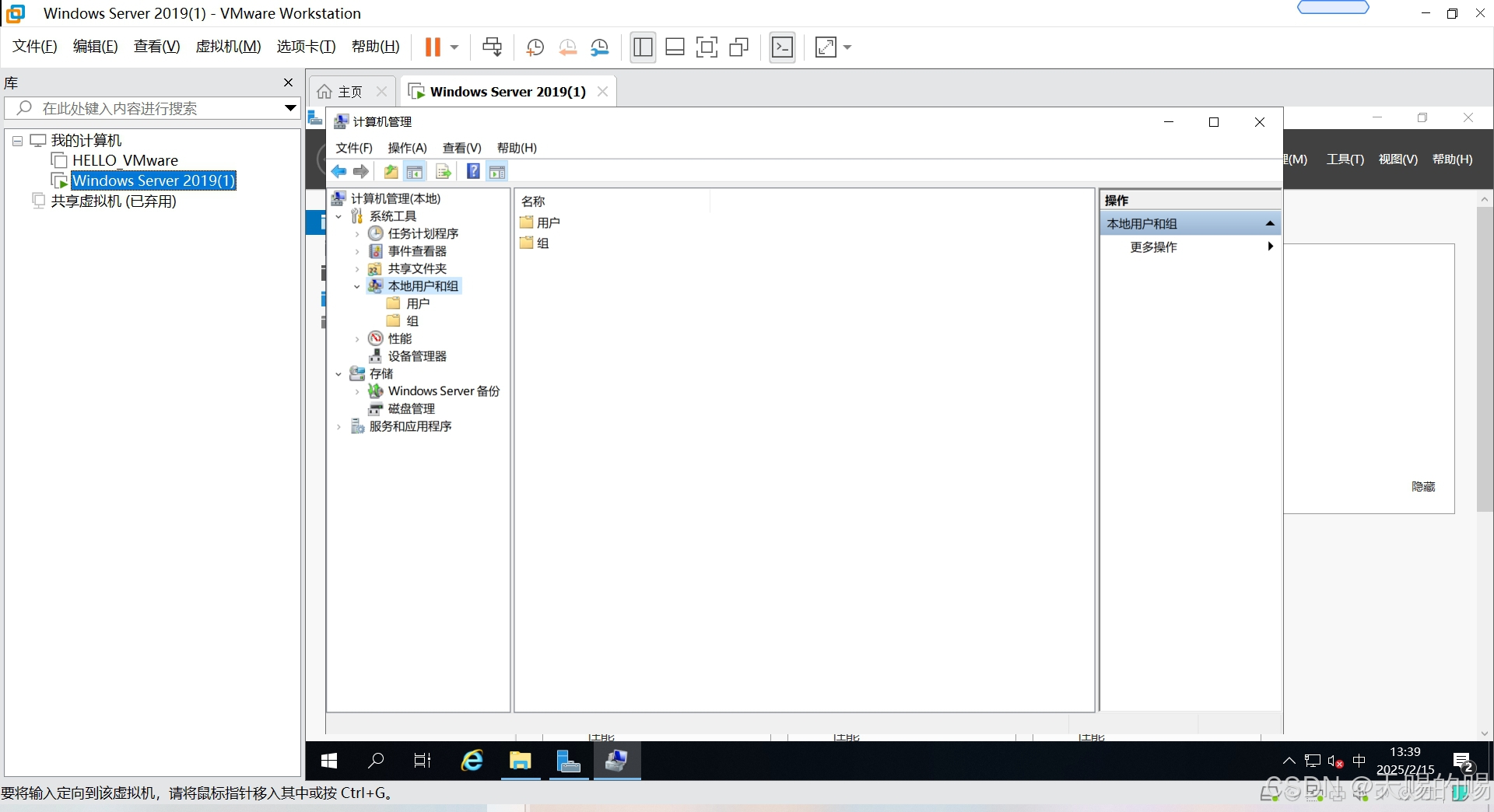1494x812 pixels.
Task: Collapse the 存储 tree node
Action: [x=338, y=374]
